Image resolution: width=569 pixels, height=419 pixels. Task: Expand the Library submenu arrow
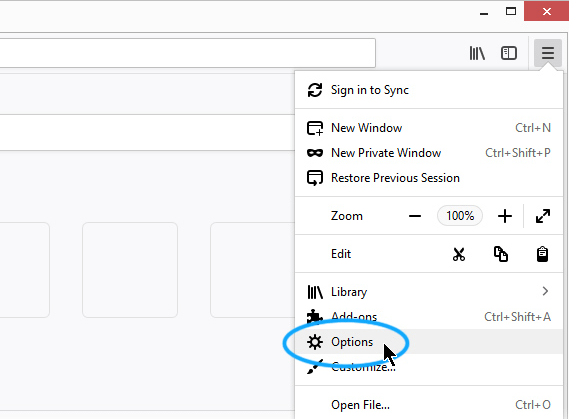coord(545,291)
